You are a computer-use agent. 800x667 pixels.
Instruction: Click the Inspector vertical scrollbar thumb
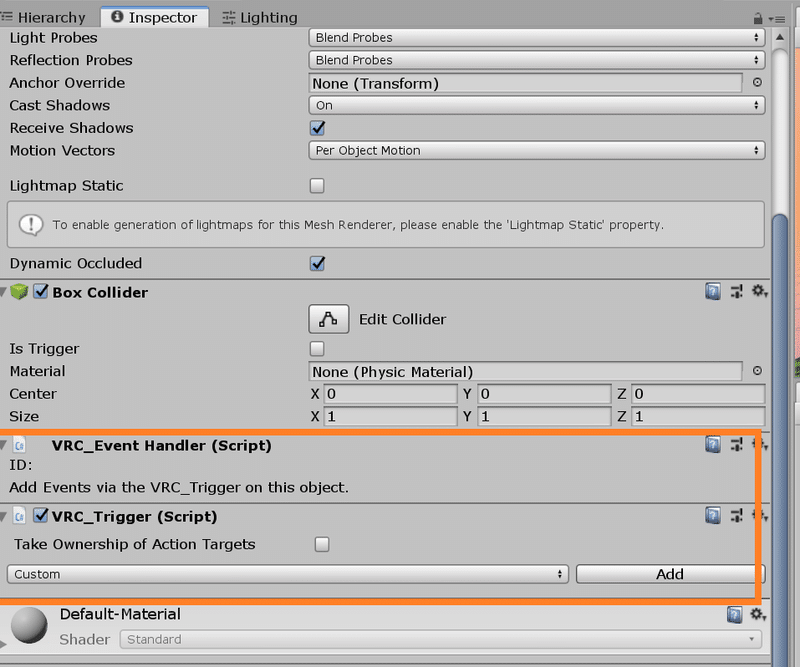click(x=780, y=439)
